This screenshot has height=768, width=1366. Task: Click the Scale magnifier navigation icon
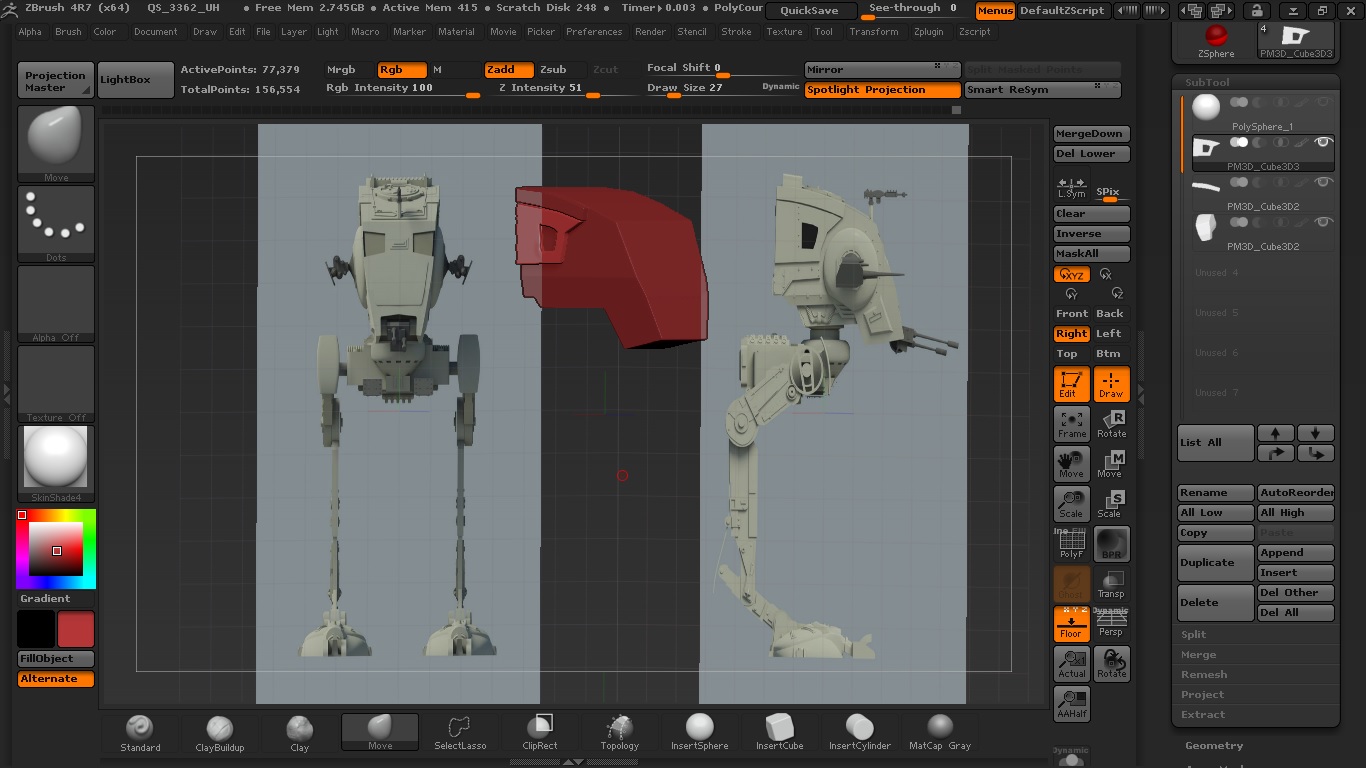[x=1072, y=504]
